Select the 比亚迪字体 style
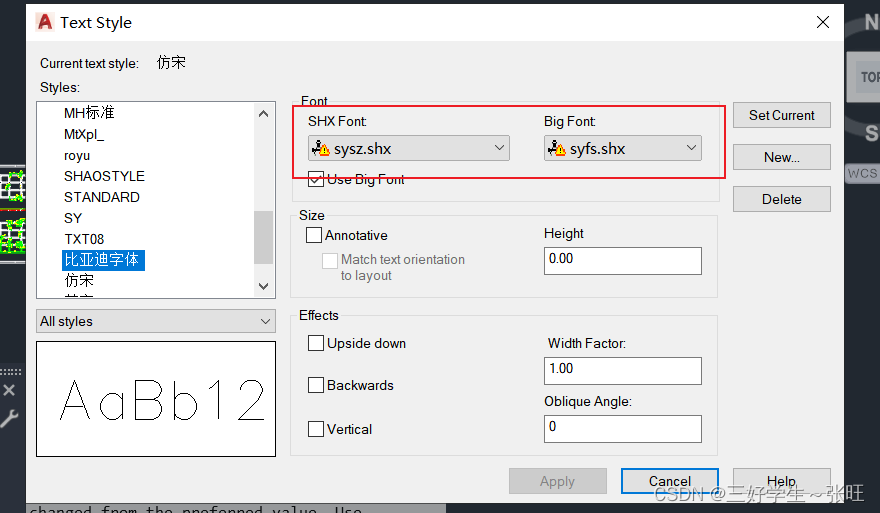 pos(103,260)
